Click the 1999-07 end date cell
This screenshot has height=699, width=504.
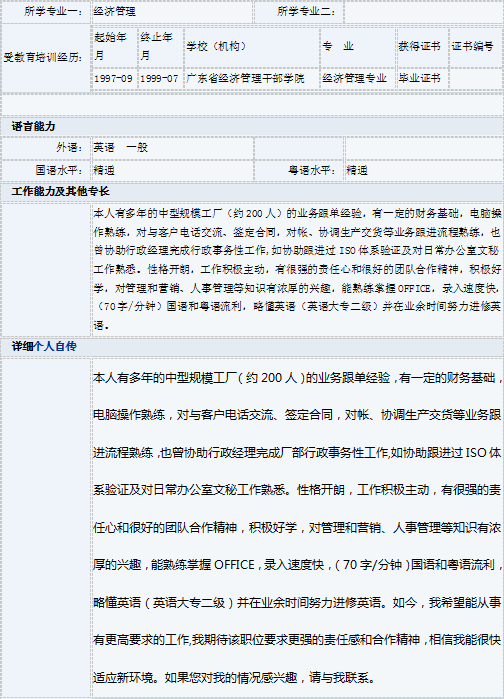pyautogui.click(x=159, y=79)
